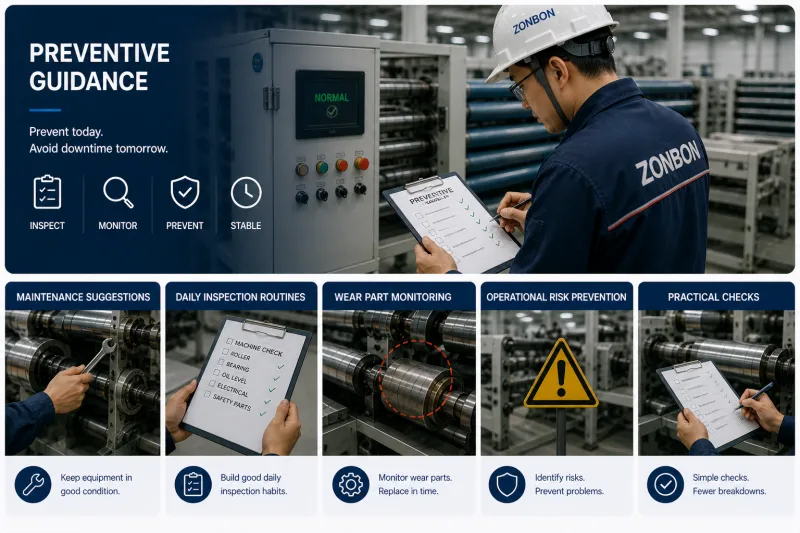Viewport: 800px width, 533px height.
Task: Click the wrench icon beside Keep equipment
Action: click(33, 484)
